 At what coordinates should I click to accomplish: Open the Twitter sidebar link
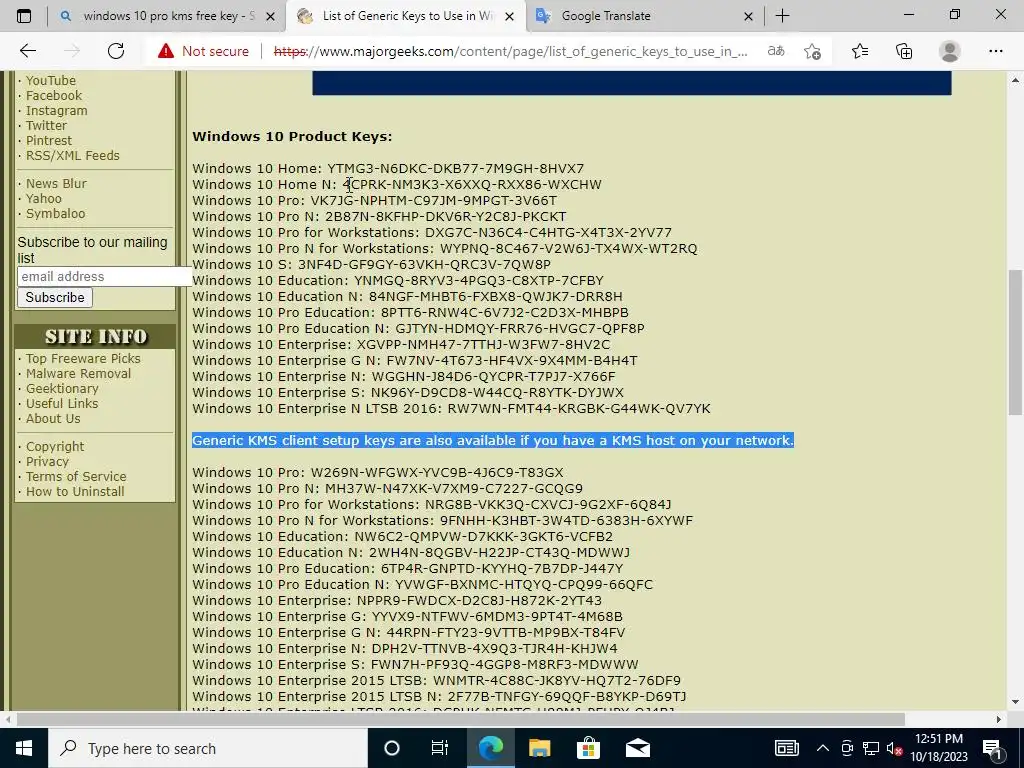46,125
